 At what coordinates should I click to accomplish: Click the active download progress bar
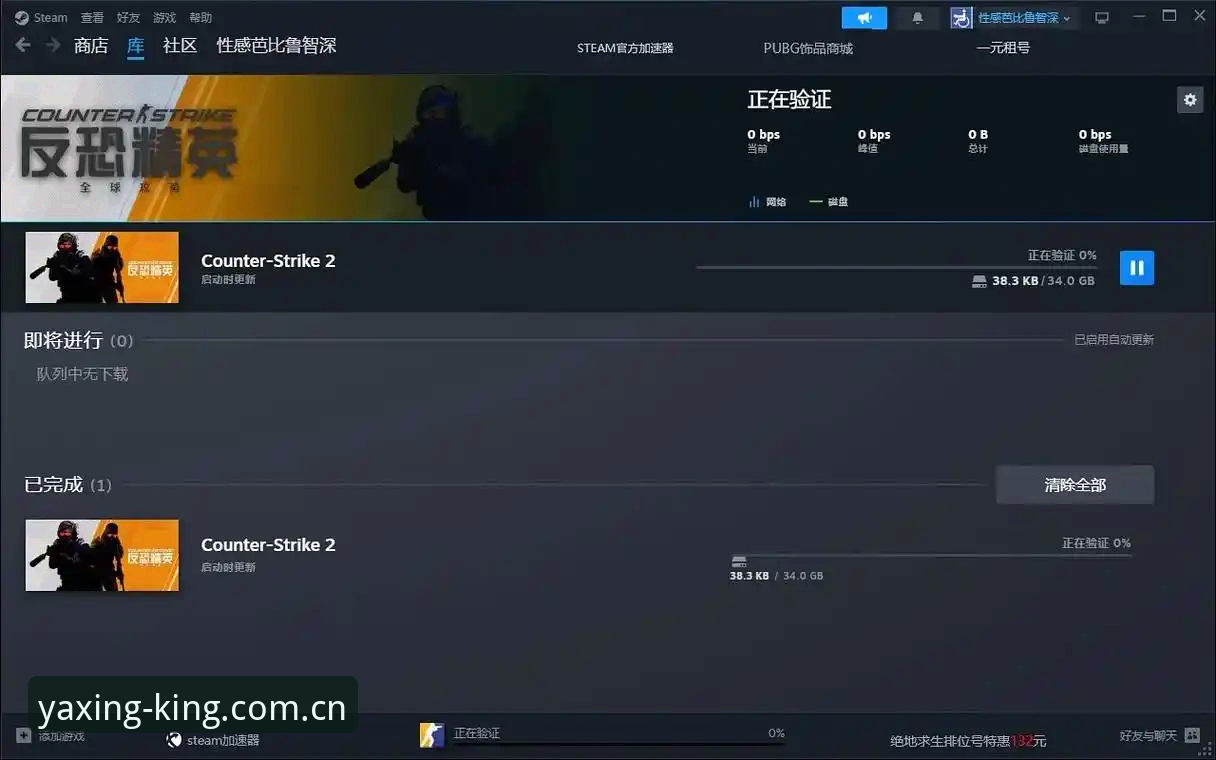point(896,268)
